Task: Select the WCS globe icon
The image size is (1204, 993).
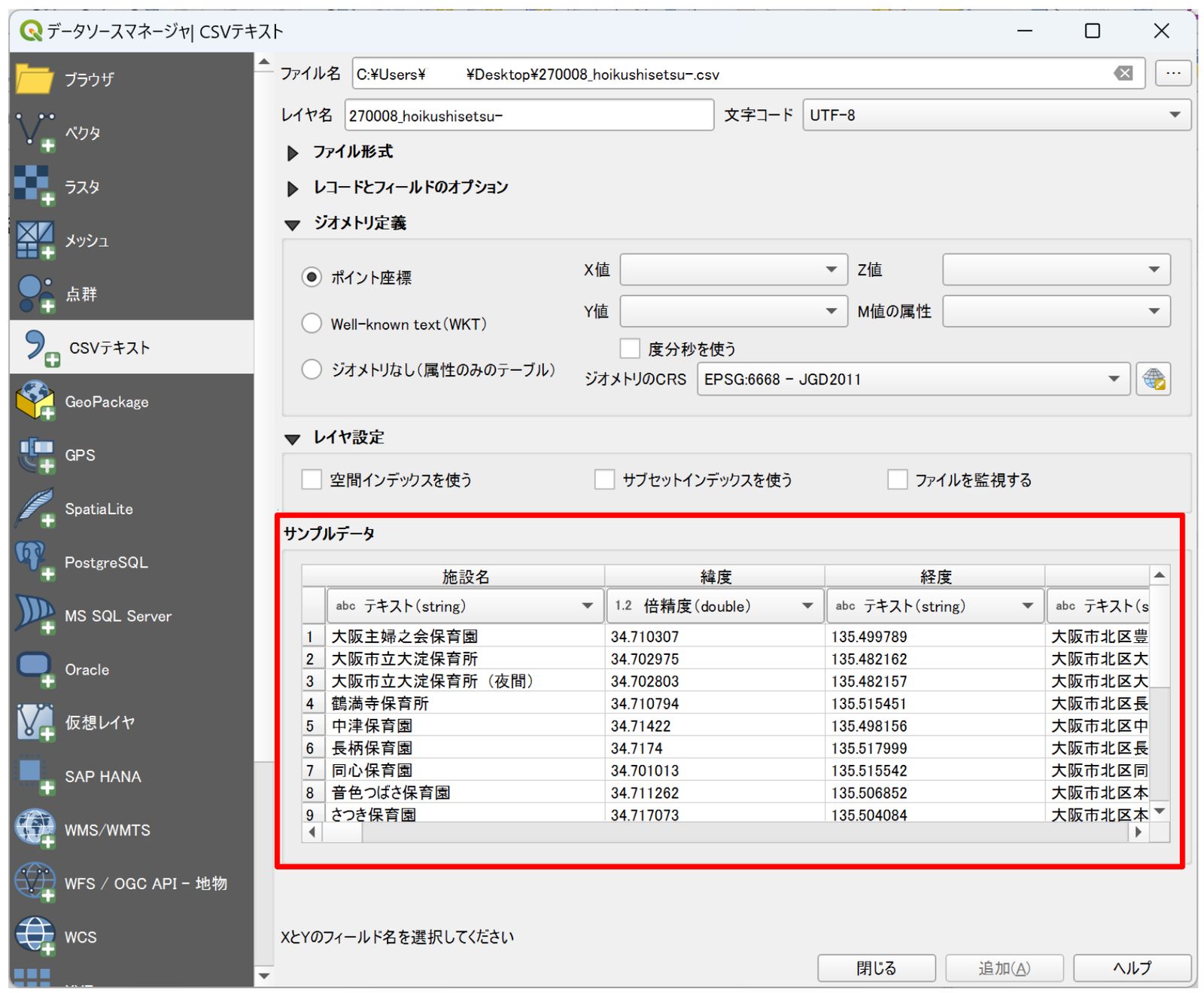Action: (35, 937)
